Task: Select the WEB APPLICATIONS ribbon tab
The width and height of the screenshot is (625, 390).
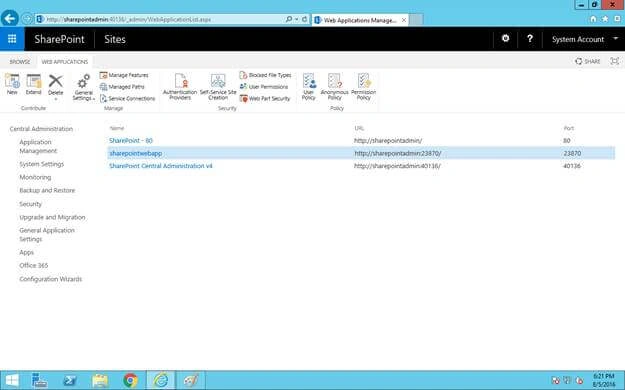Action: pyautogui.click(x=65, y=62)
